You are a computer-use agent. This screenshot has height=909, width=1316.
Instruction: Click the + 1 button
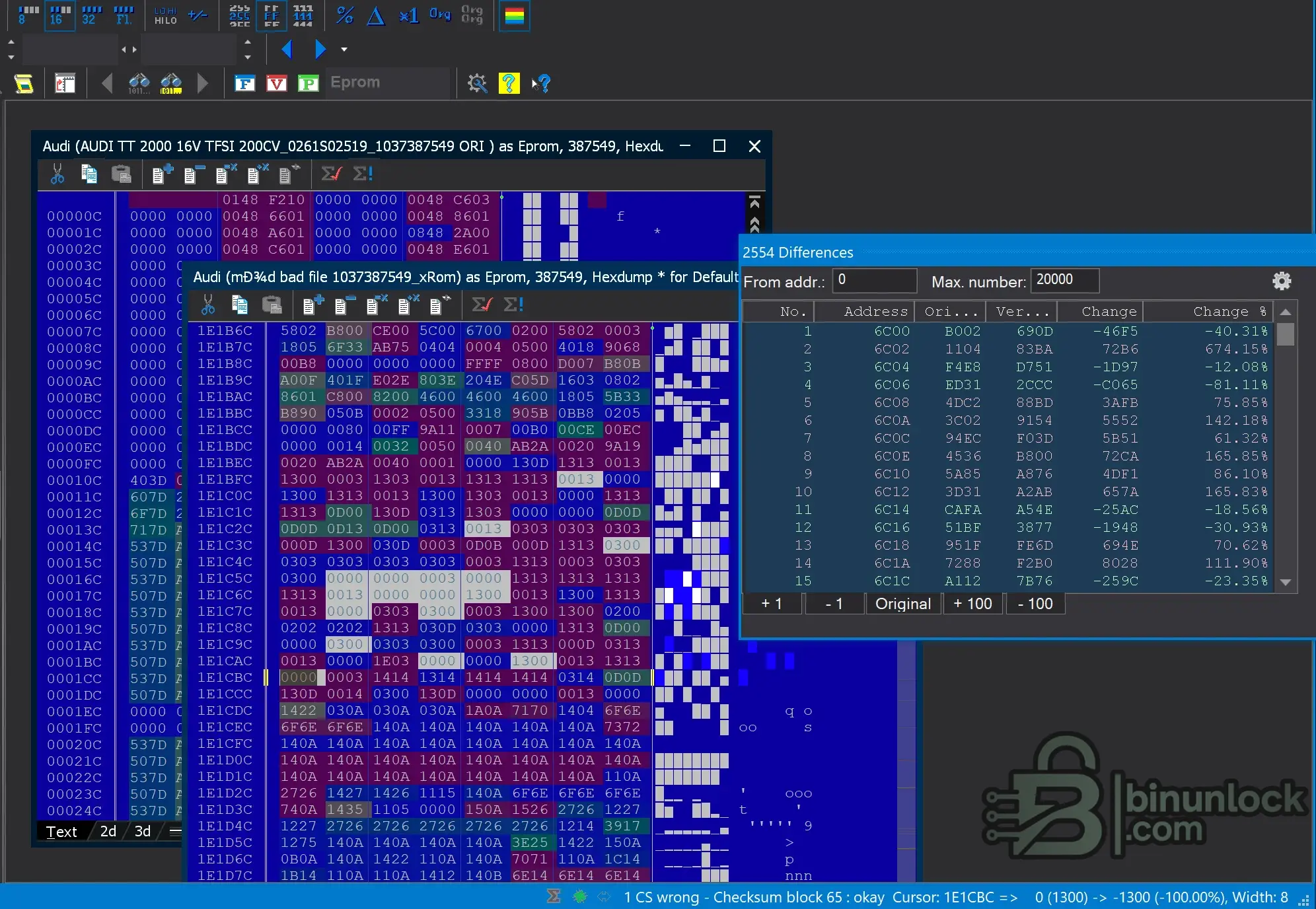coord(772,604)
